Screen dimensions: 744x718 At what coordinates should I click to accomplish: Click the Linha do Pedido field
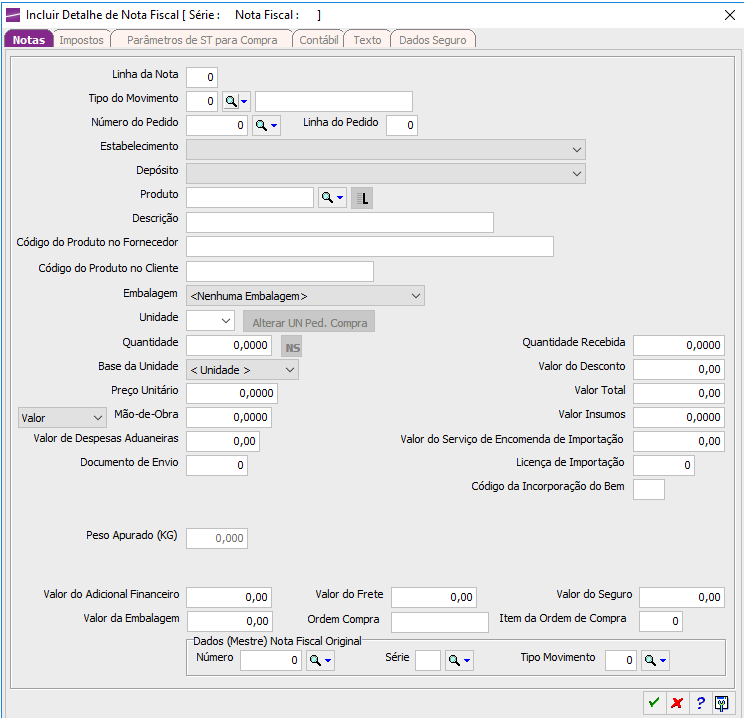[402, 125]
